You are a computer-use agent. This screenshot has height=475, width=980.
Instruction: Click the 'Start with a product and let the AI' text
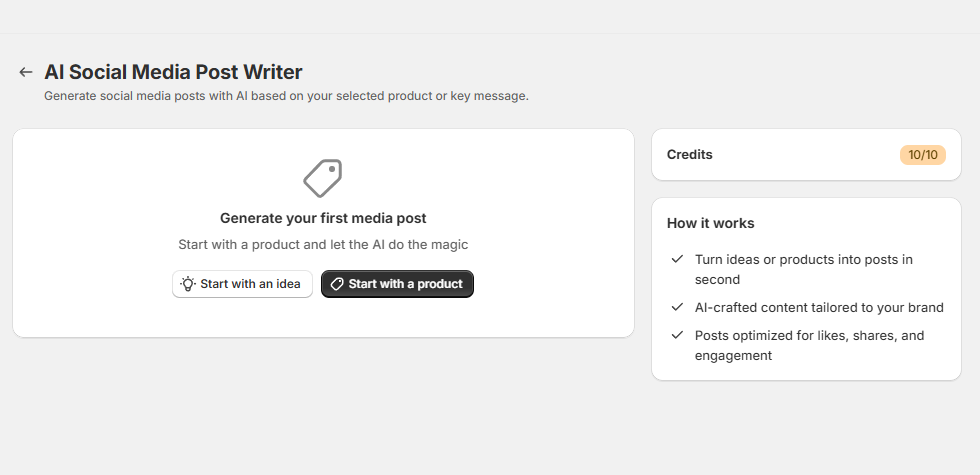323,244
